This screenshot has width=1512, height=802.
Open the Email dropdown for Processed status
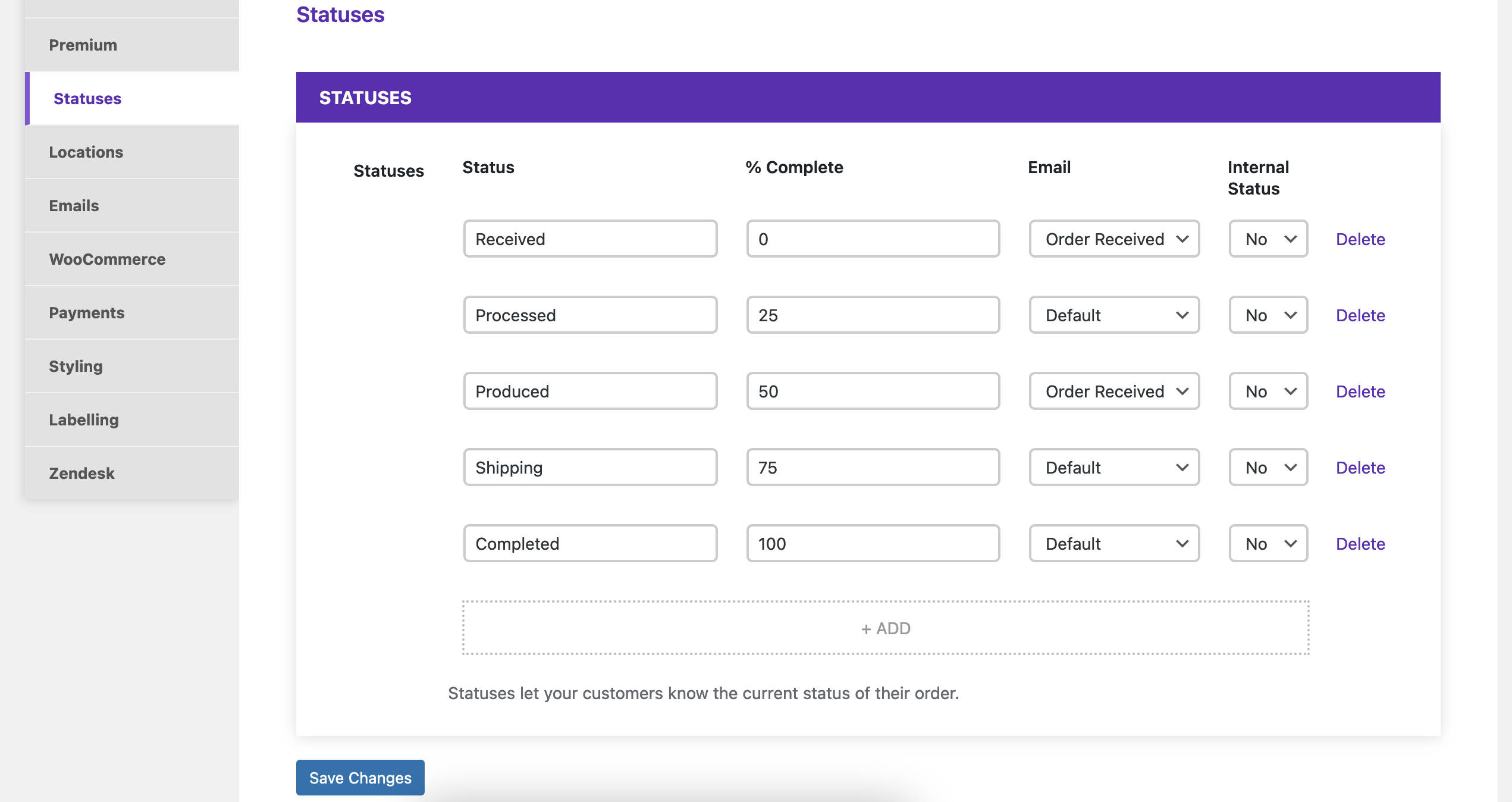point(1113,315)
